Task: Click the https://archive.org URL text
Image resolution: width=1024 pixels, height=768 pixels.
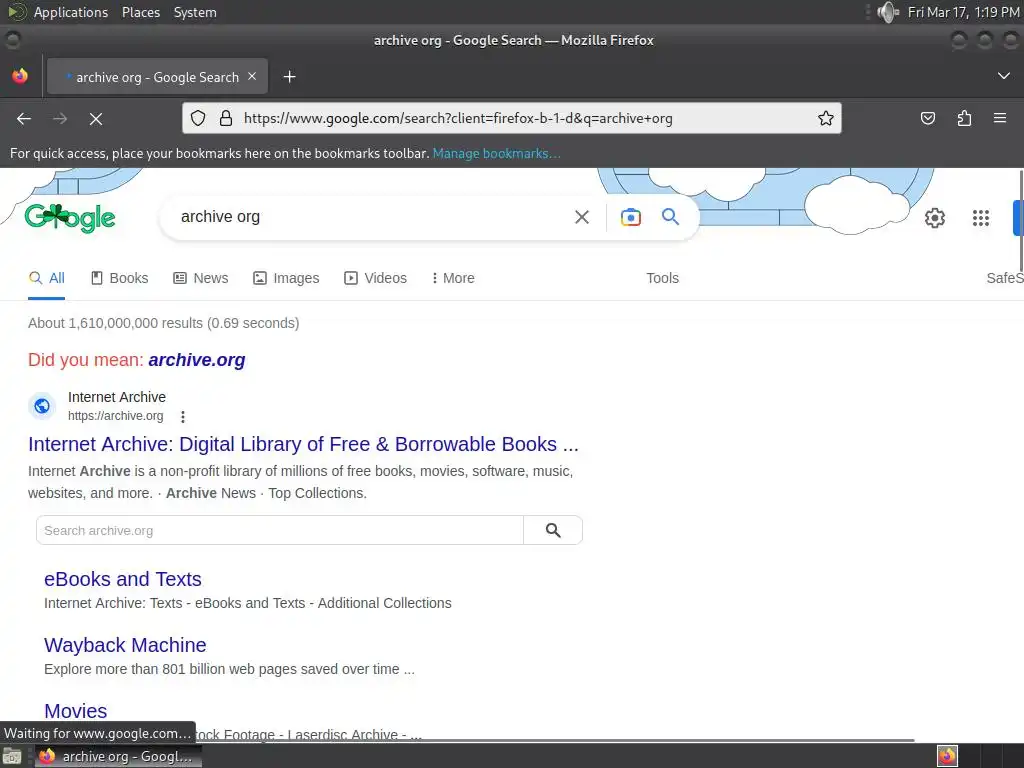Action: click(116, 416)
